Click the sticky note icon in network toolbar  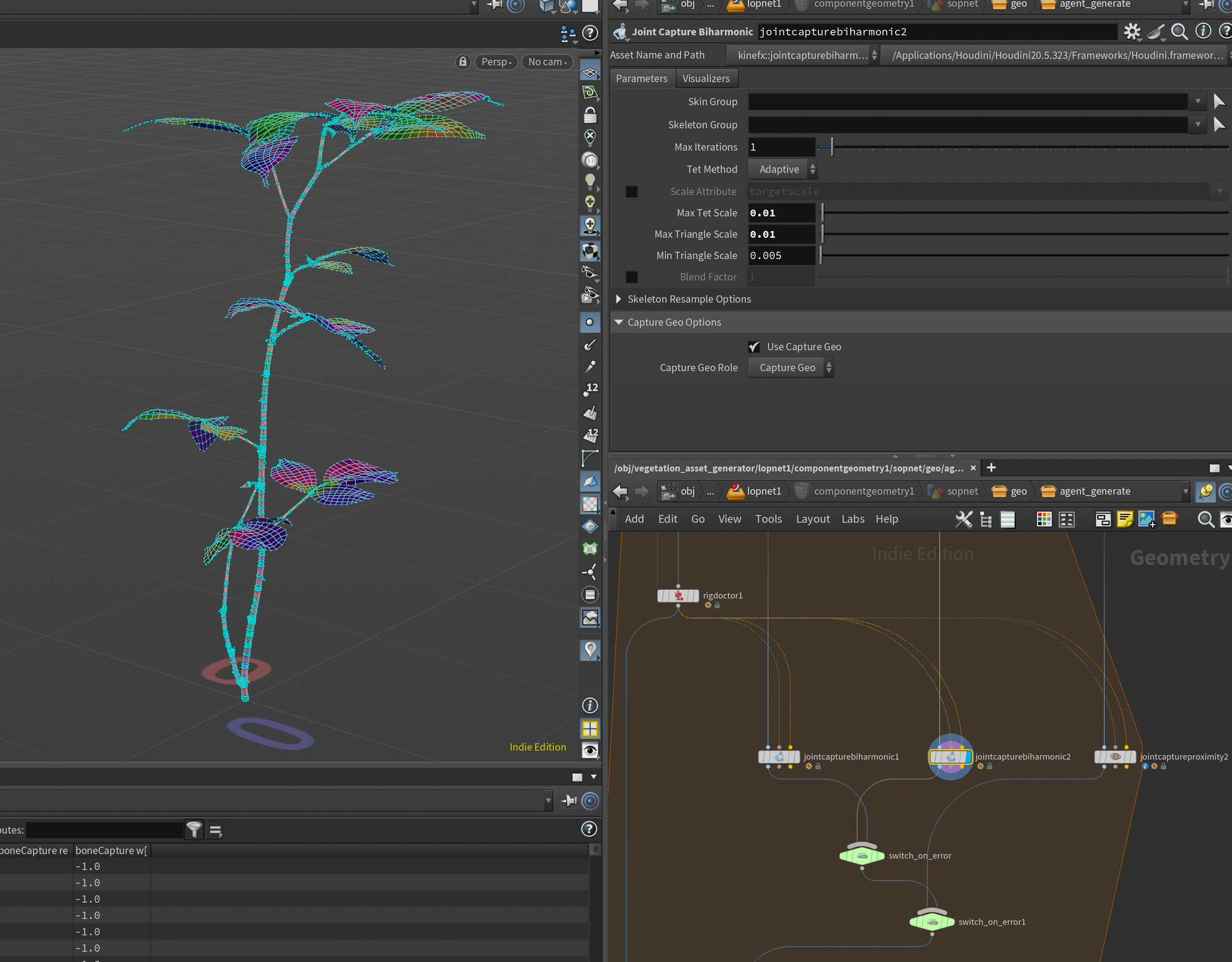tap(1125, 519)
